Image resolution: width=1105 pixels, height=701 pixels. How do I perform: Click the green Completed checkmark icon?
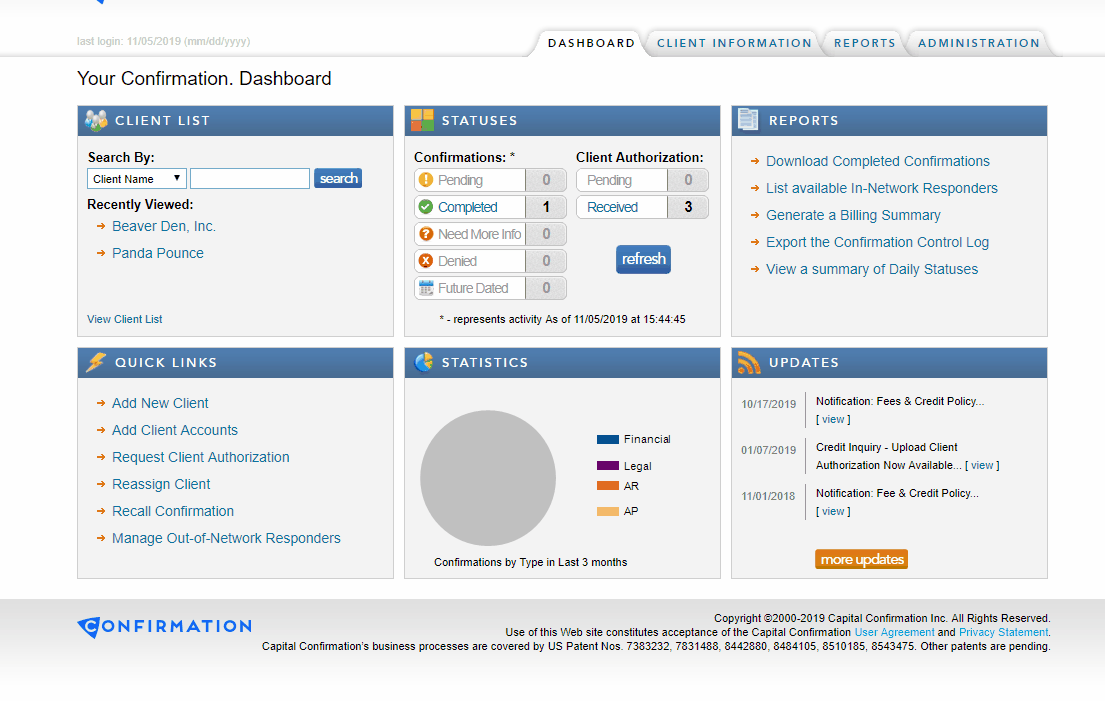[x=426, y=207]
